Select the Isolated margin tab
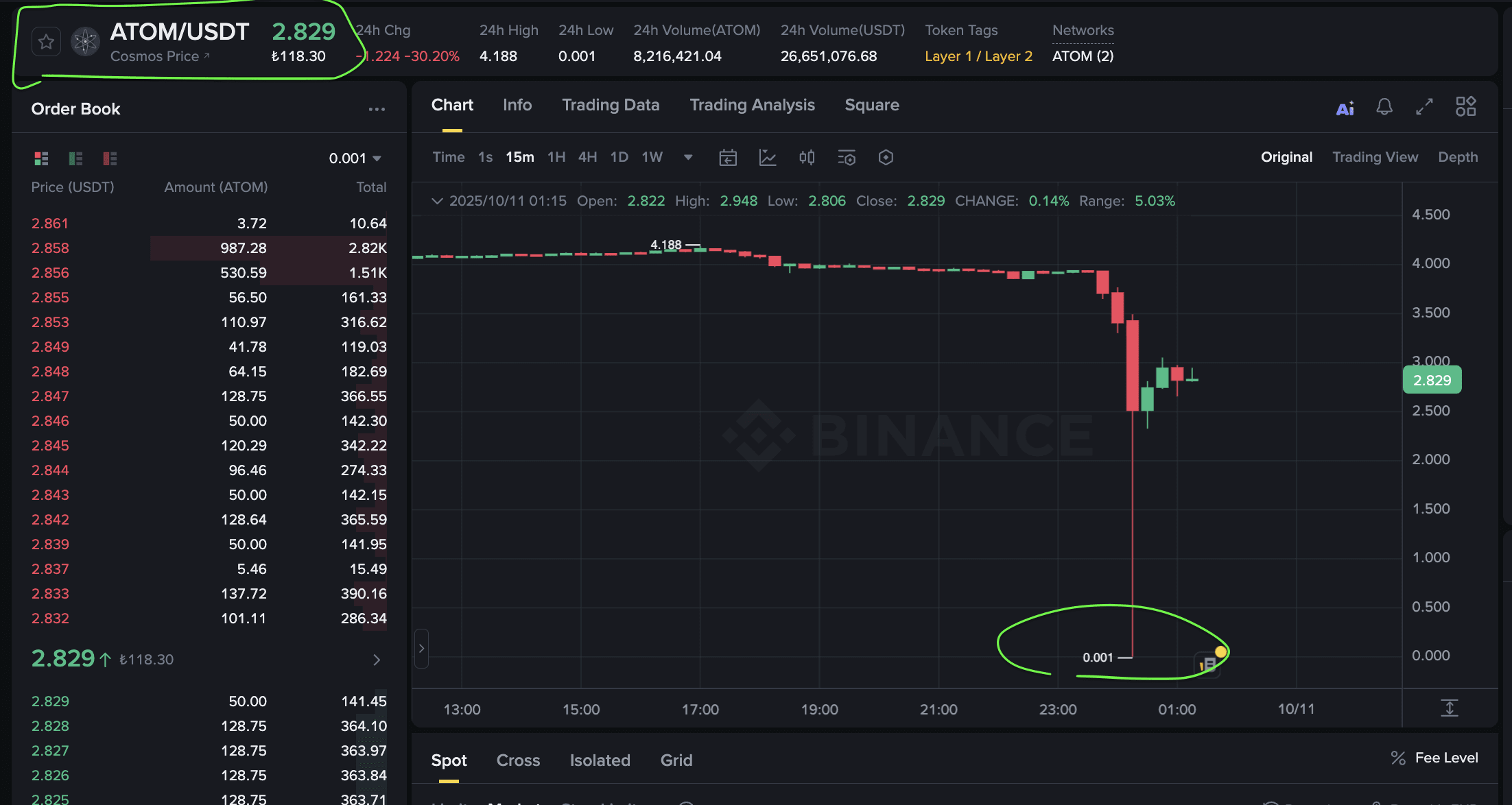This screenshot has width=1512, height=805. (x=600, y=760)
